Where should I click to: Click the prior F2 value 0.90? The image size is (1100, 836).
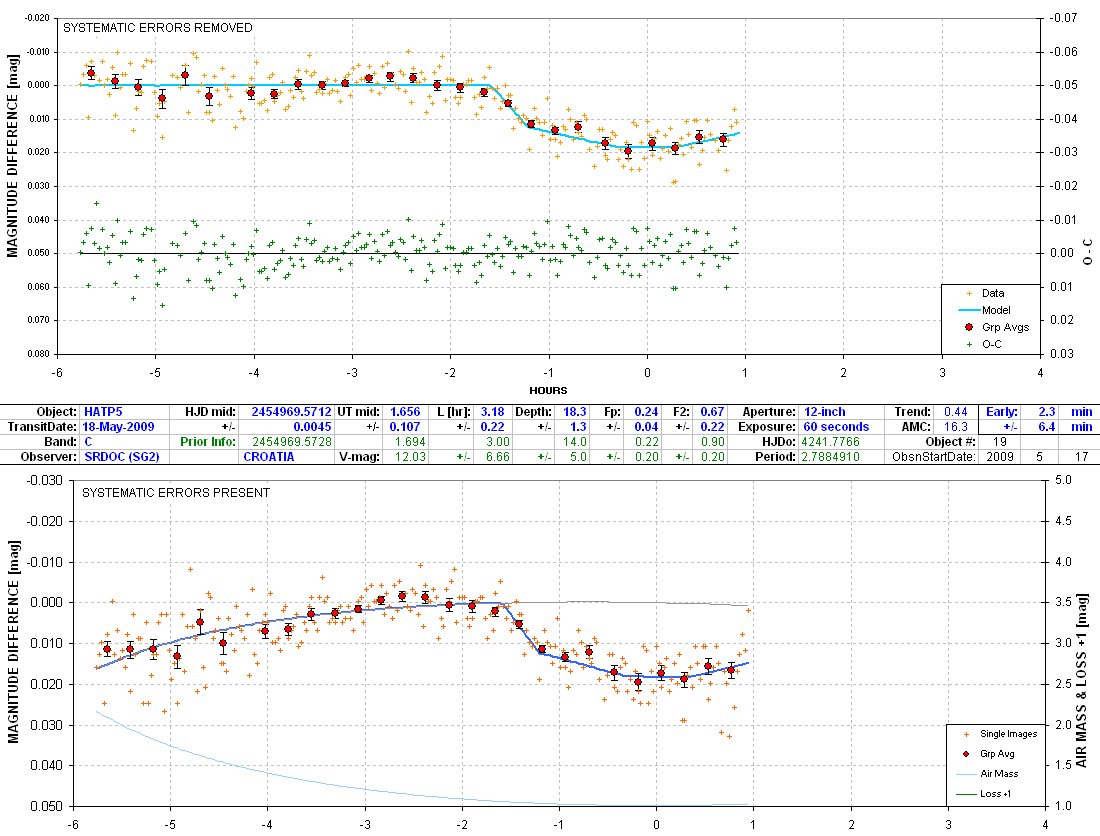click(712, 442)
